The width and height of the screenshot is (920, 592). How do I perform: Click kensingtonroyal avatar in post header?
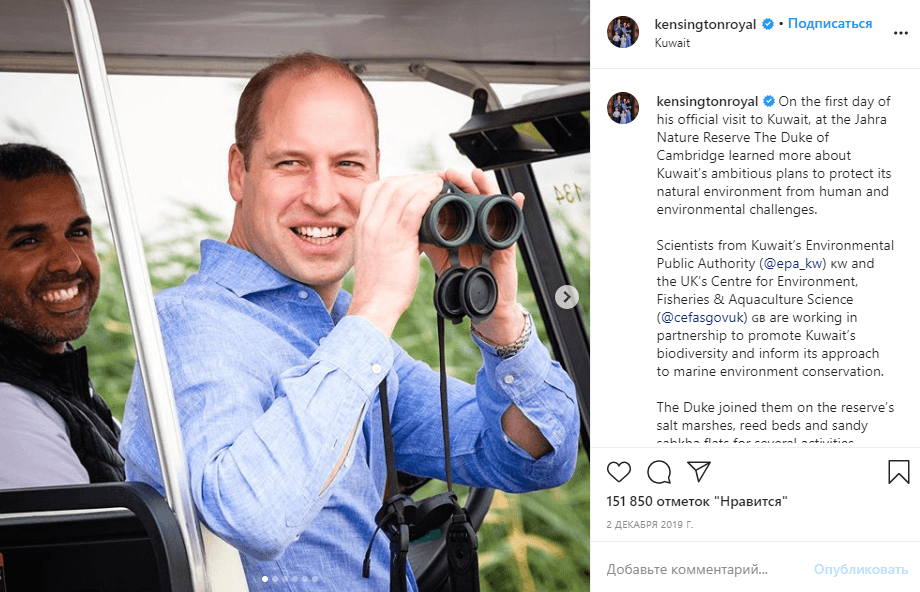(x=623, y=32)
